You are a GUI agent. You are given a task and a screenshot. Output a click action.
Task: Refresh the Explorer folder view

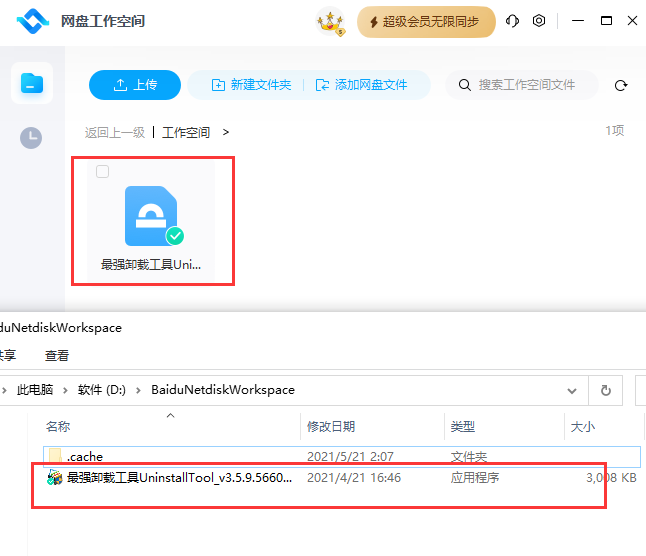(x=606, y=390)
